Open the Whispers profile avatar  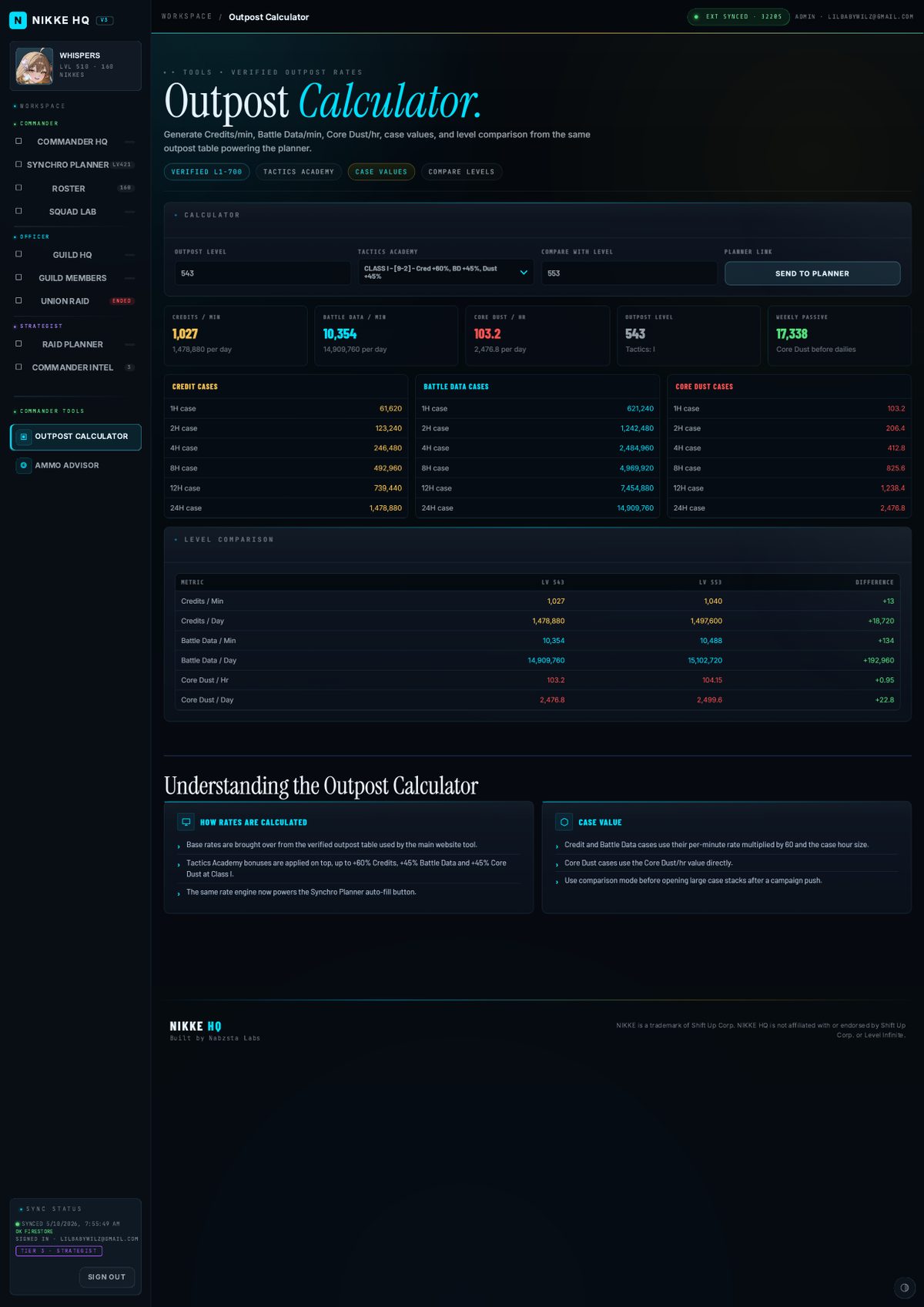pos(35,66)
